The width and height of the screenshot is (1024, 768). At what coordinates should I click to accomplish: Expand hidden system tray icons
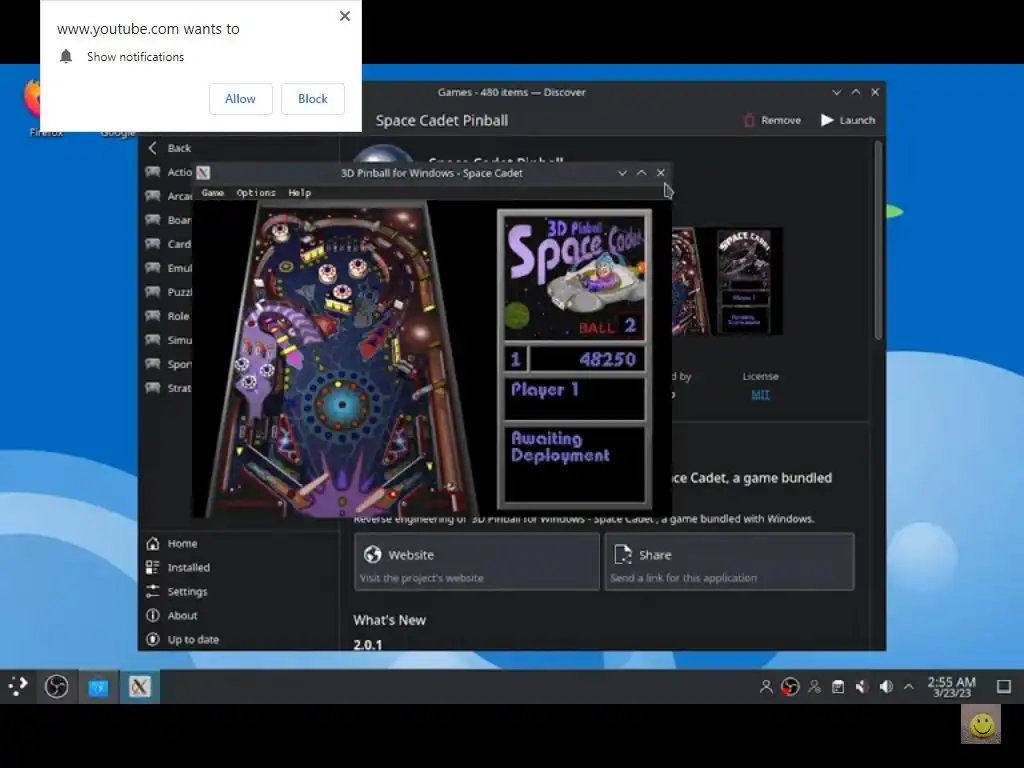(x=908, y=686)
